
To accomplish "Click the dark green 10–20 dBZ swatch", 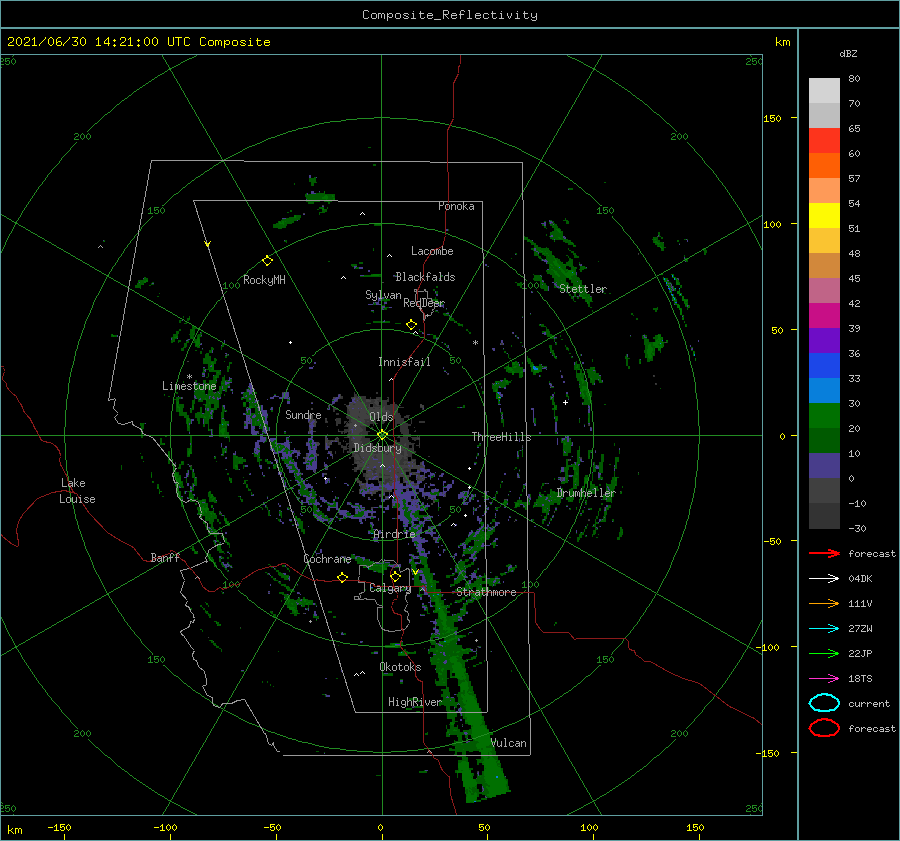I will tap(824, 440).
